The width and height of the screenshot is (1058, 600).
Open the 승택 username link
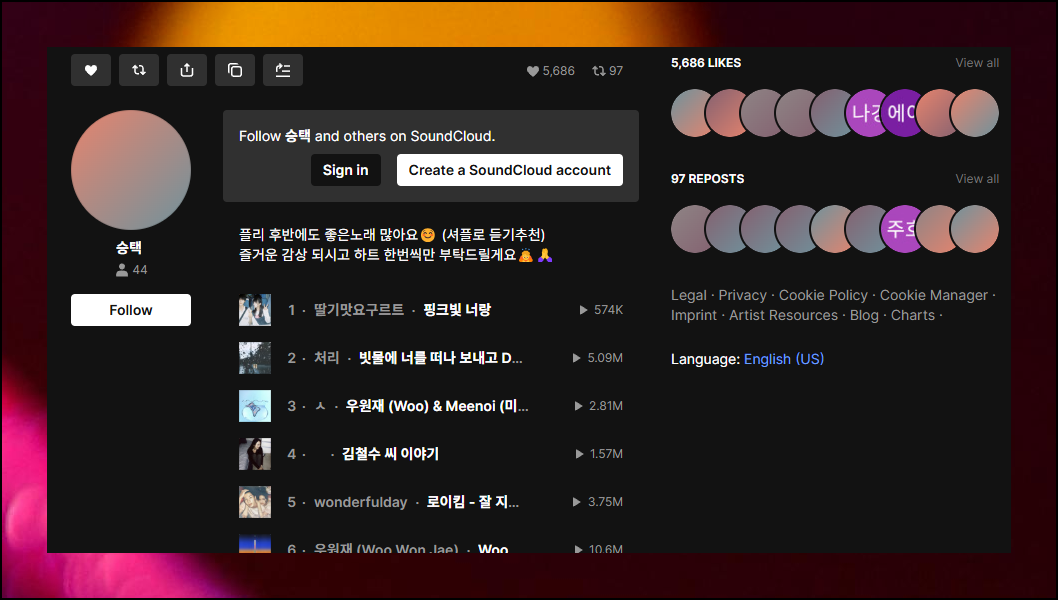[129, 248]
